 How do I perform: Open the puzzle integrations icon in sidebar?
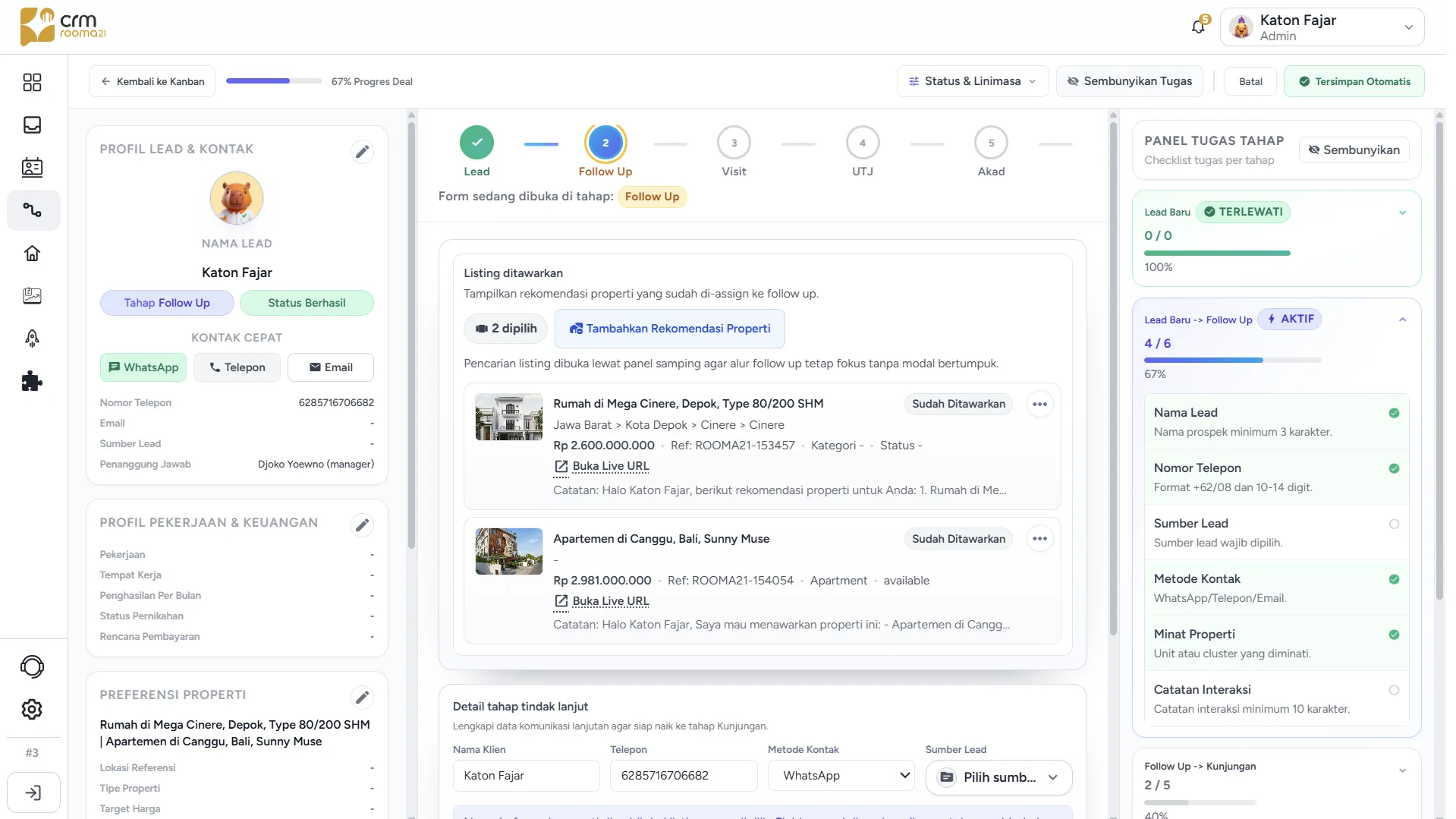tap(32, 381)
